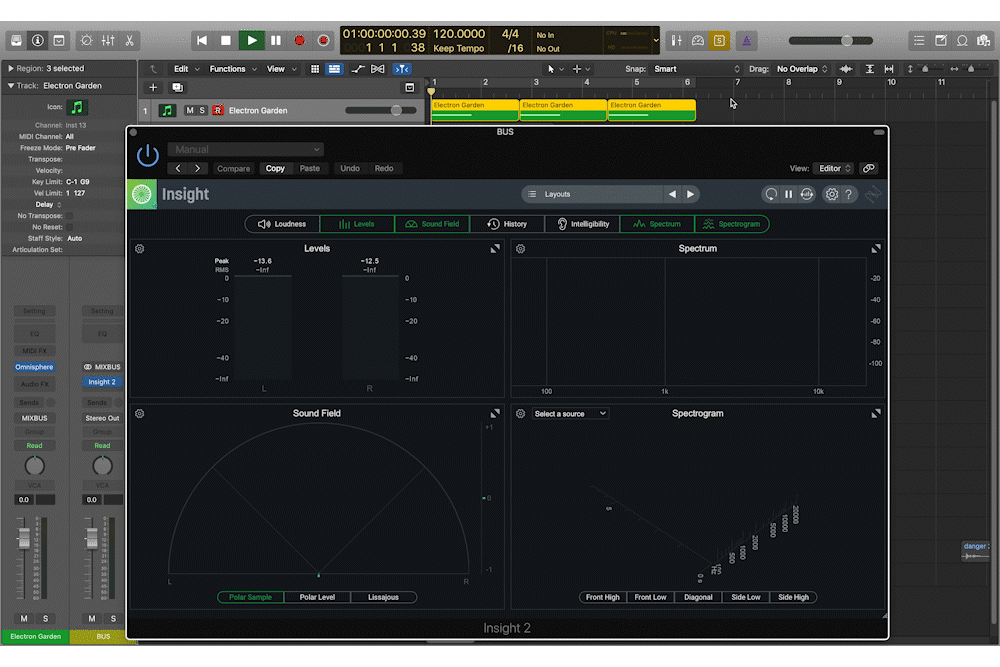This screenshot has height=667, width=1000.
Task: Enable Catch Playhead button
Action: (x=402, y=69)
